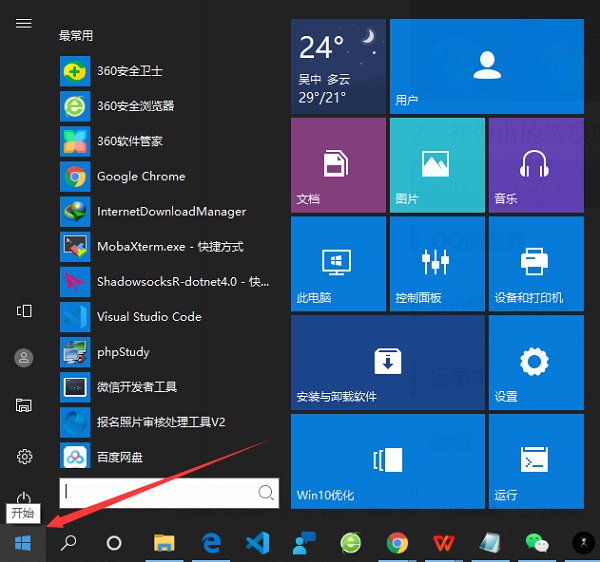Click the Microsoft Edge taskbar icon
Image resolution: width=600 pixels, height=562 pixels.
coord(211,543)
